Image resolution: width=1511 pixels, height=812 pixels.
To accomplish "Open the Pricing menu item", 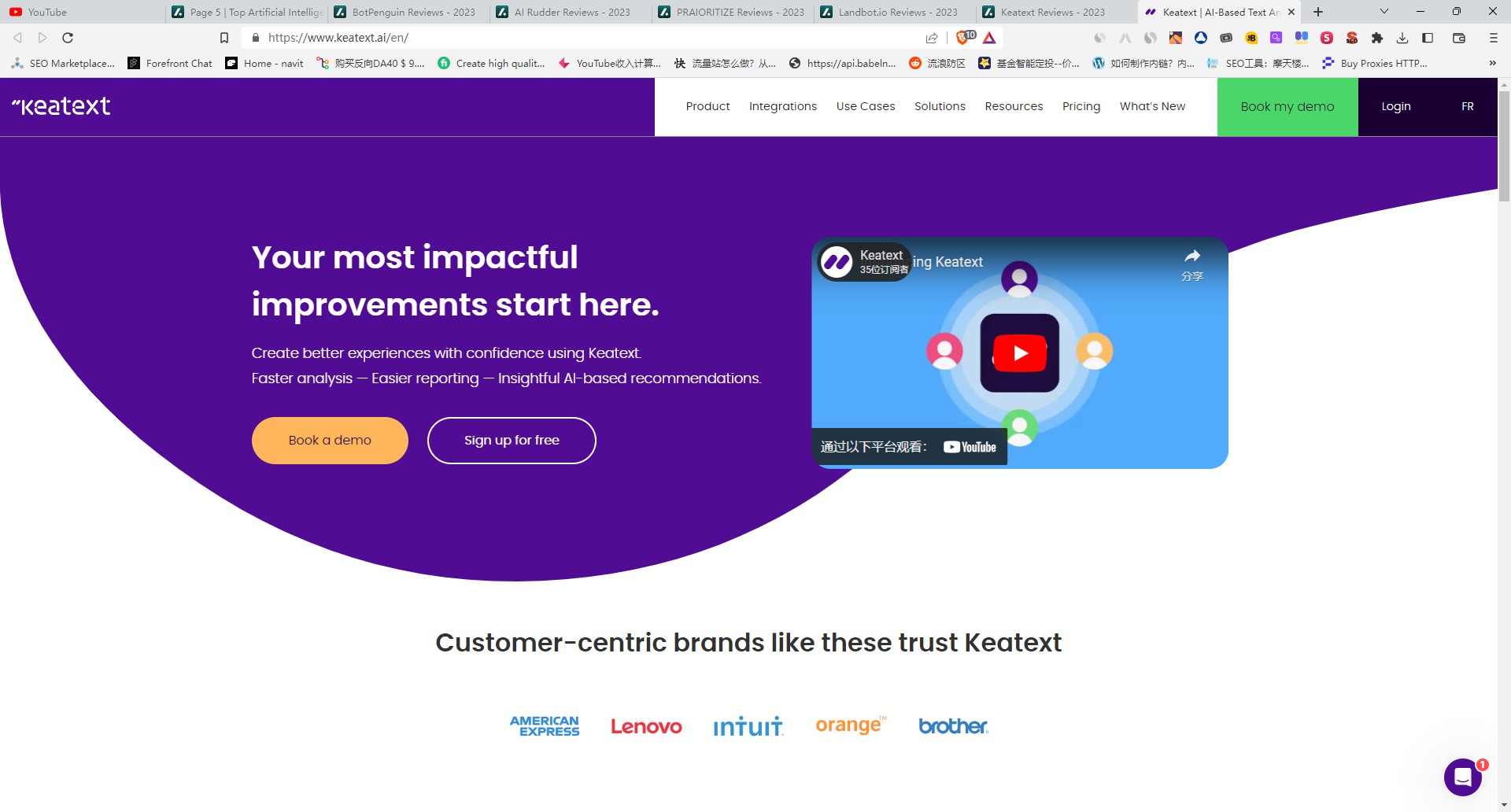I will [x=1081, y=106].
